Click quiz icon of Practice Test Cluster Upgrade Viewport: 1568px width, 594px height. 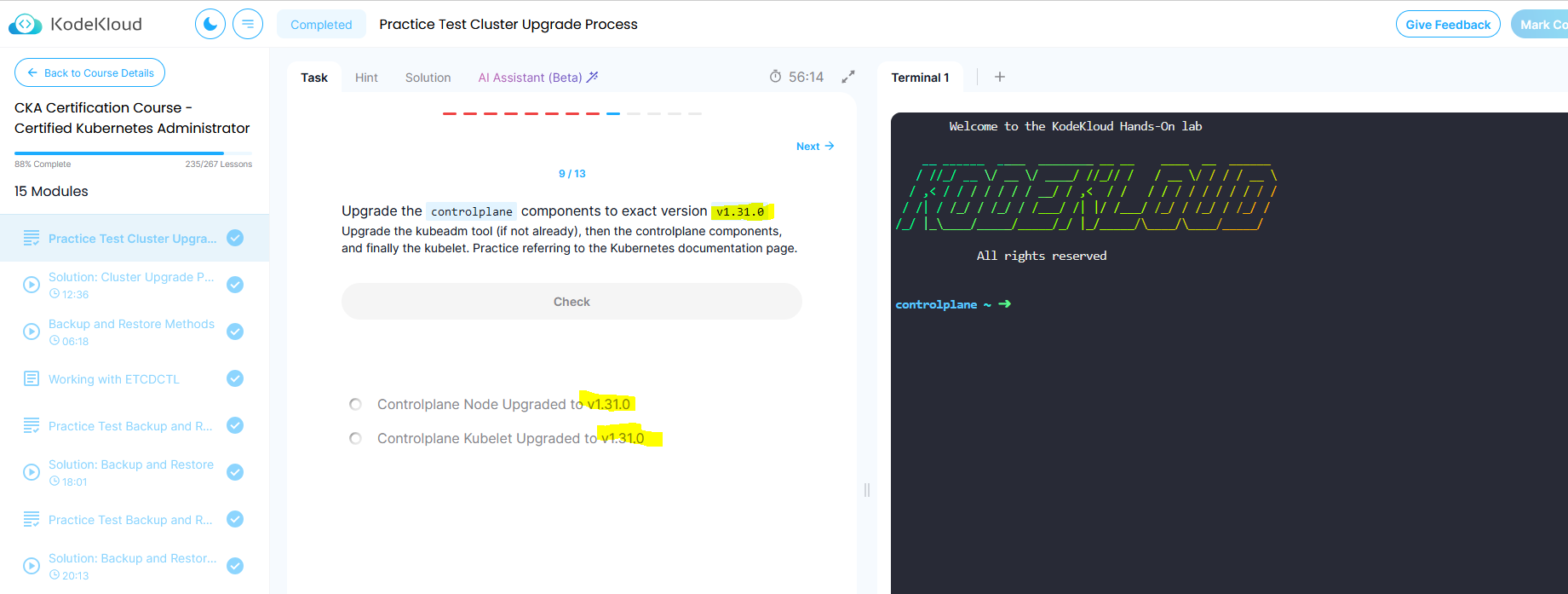click(x=32, y=238)
